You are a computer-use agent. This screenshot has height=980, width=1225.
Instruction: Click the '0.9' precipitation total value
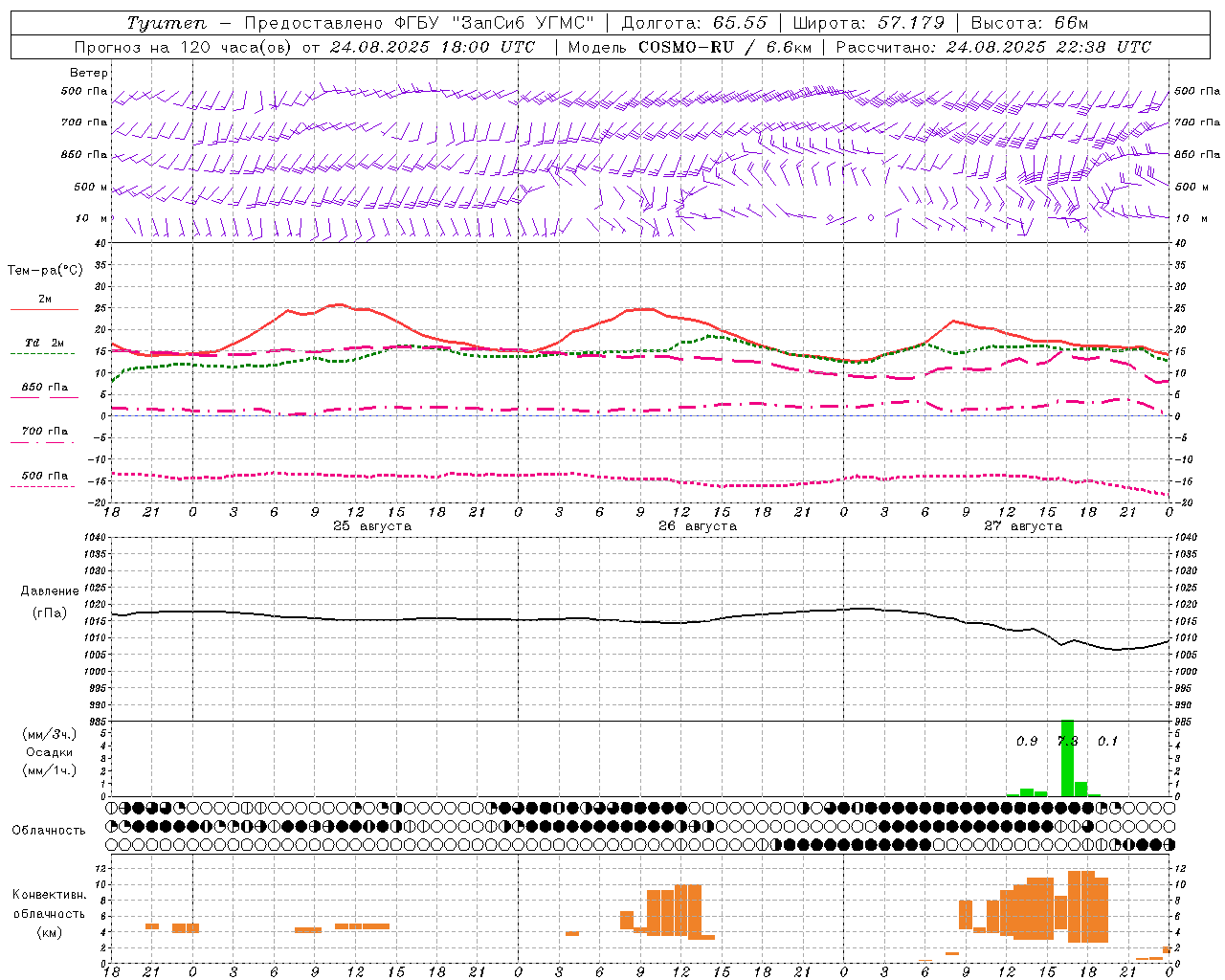coord(1027,742)
